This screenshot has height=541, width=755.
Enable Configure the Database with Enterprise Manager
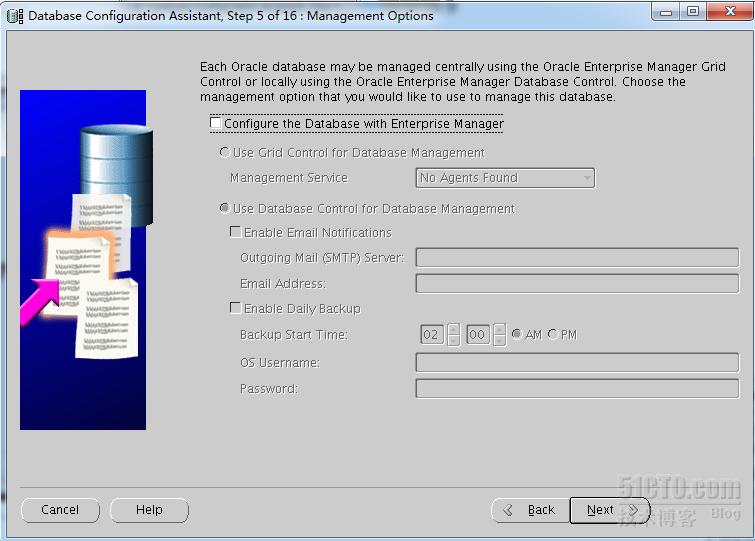[x=216, y=123]
